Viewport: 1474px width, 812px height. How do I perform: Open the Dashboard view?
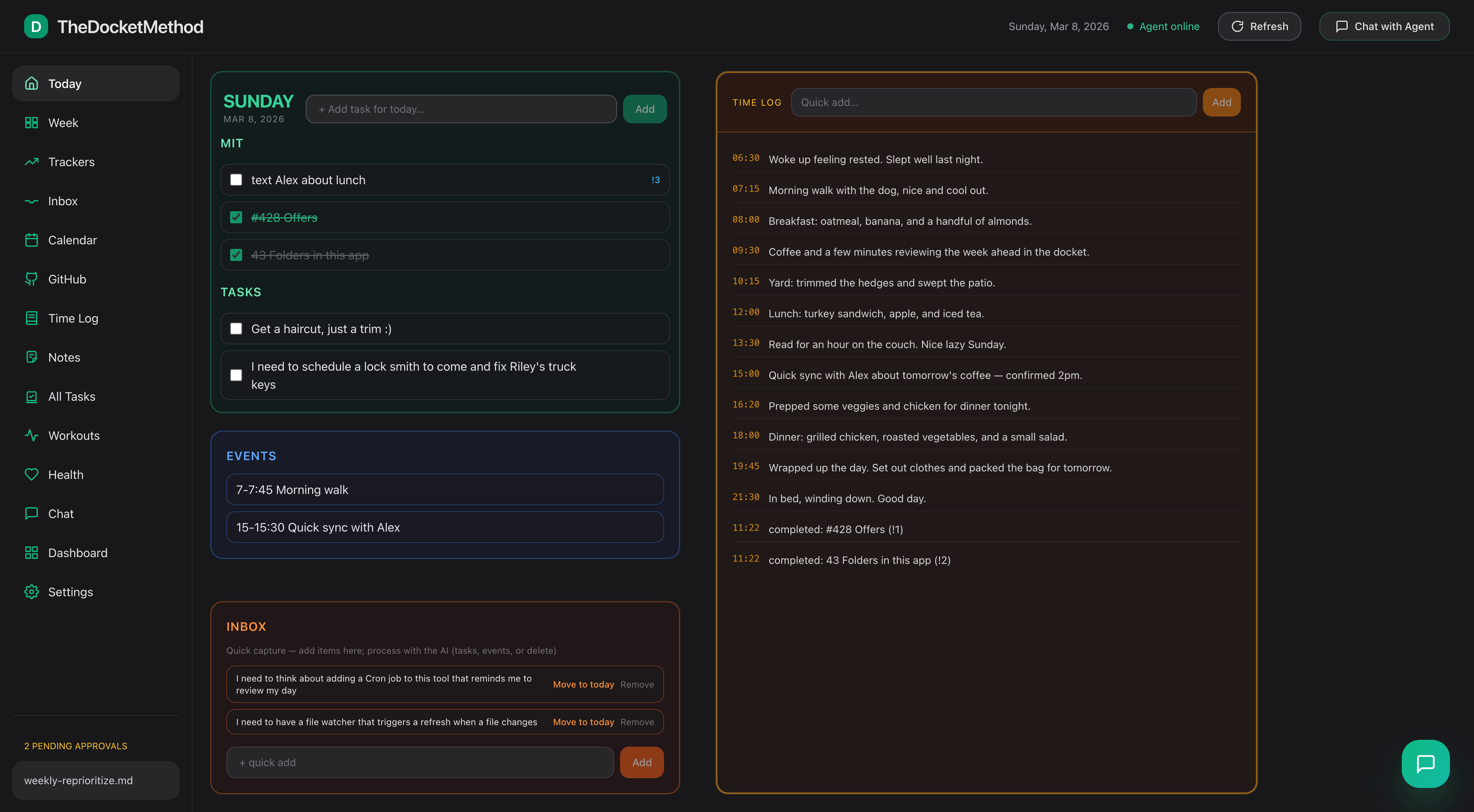click(78, 552)
